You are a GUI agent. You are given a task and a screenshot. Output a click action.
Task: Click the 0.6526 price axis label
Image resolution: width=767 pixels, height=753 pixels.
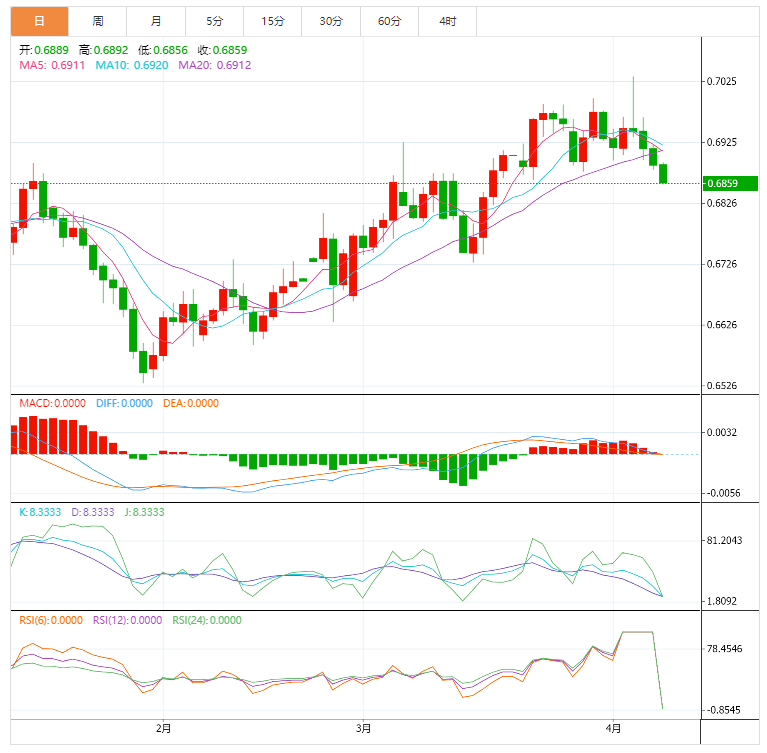point(722,386)
